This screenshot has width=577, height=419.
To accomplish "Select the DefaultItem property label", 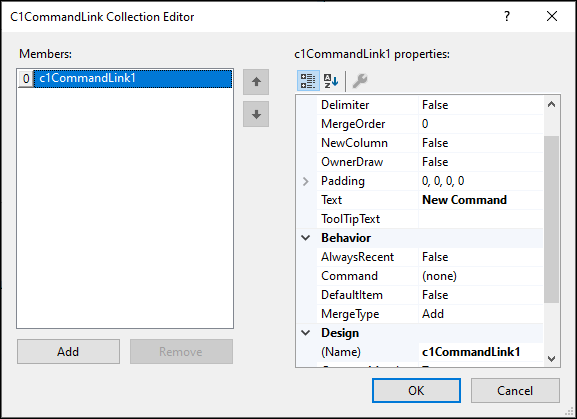I will (x=352, y=295).
